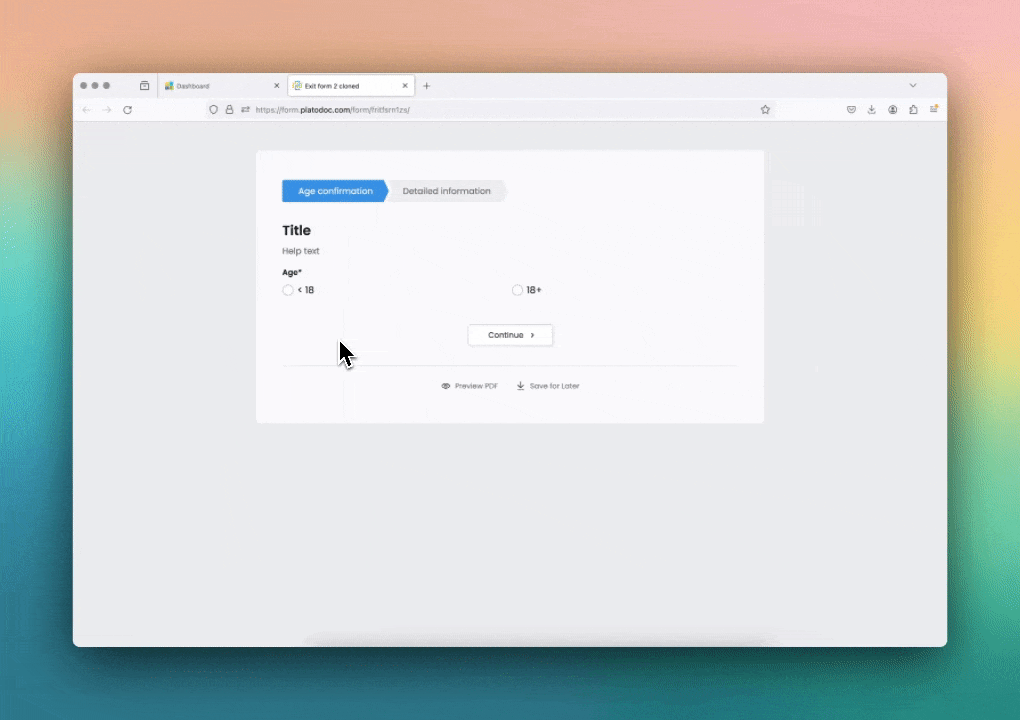Select the Age confirmation step
Screen dimensions: 1020x720
pyautogui.click(x=335, y=191)
